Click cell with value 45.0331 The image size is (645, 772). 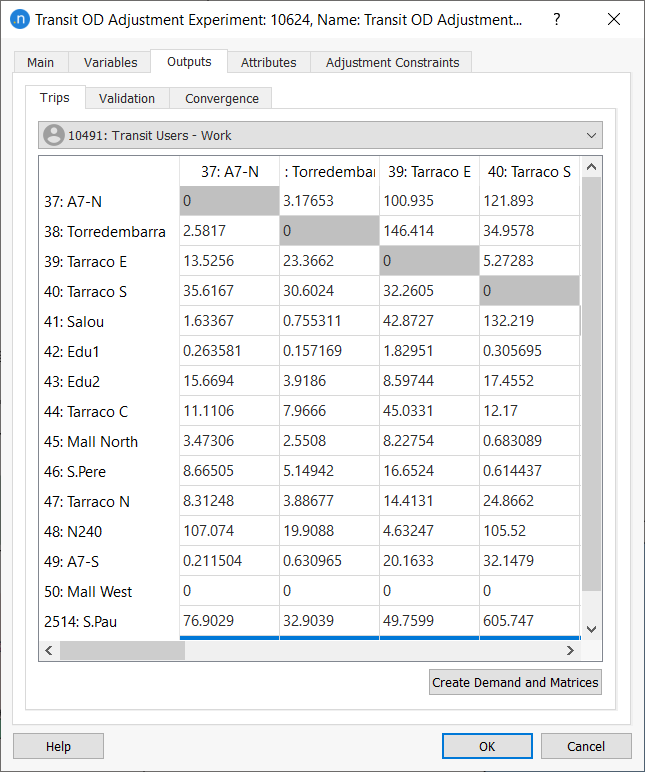(429, 411)
